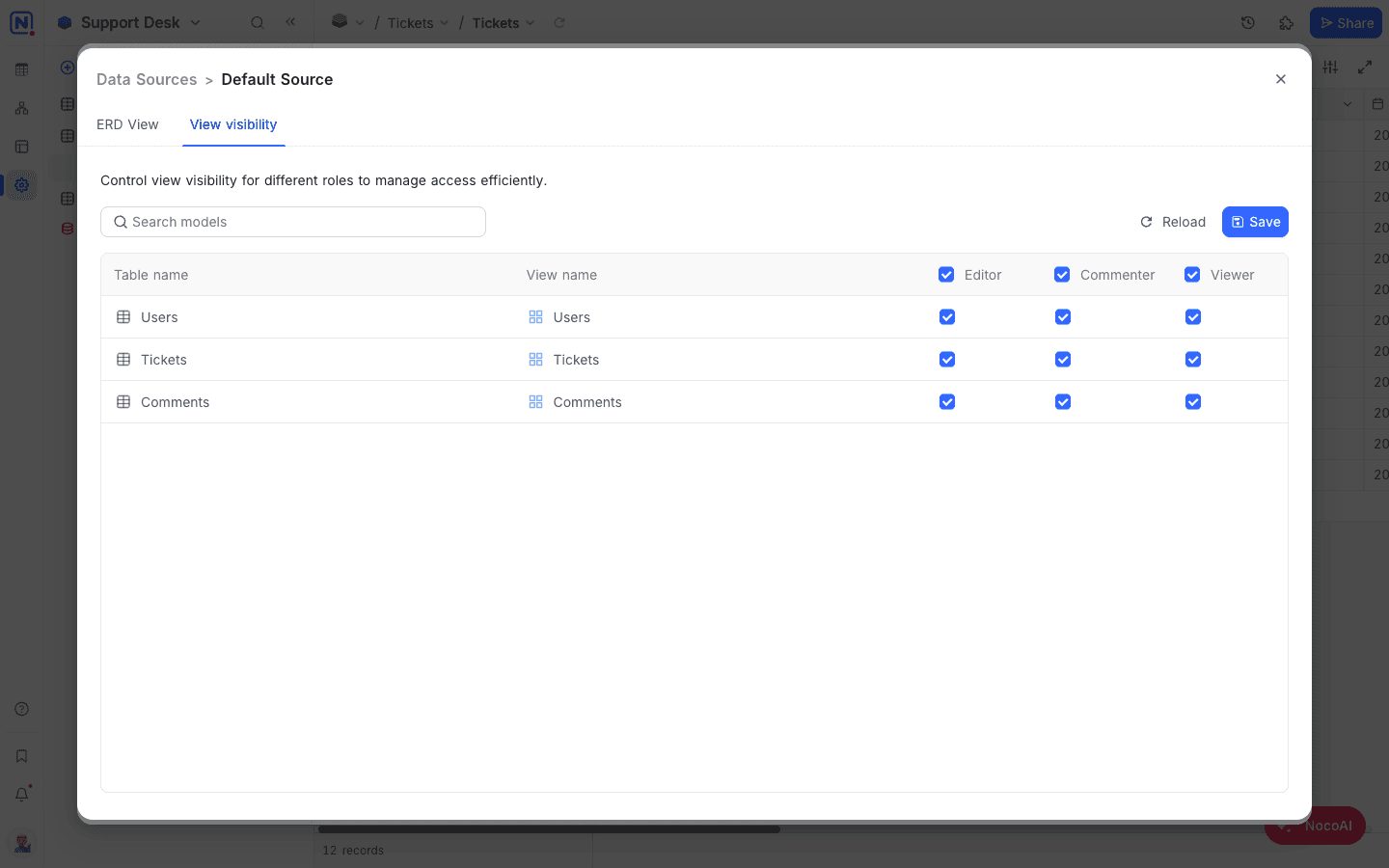Toggle the Commenter header checkbox
1389x868 pixels.
click(x=1062, y=275)
